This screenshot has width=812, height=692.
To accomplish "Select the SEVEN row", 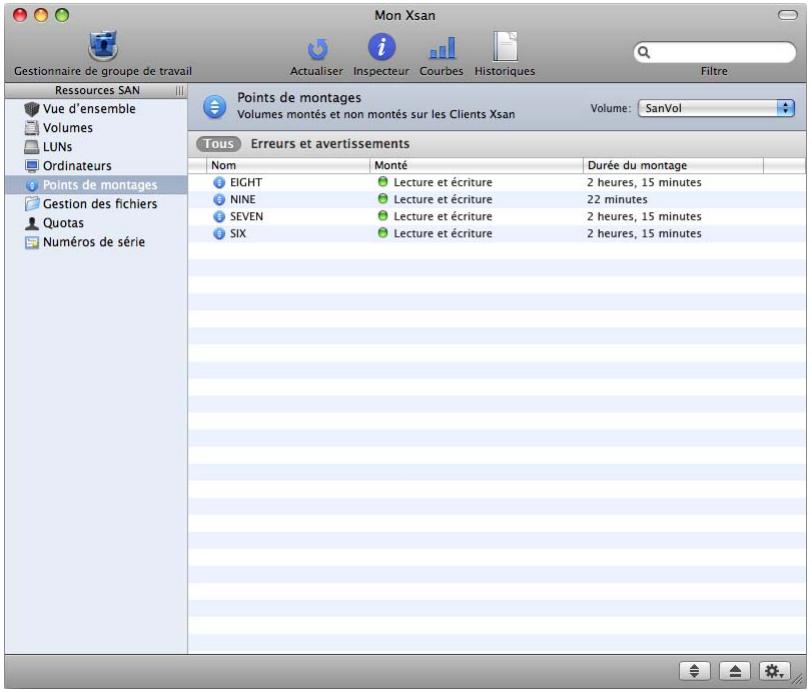I will pyautogui.click(x=497, y=217).
